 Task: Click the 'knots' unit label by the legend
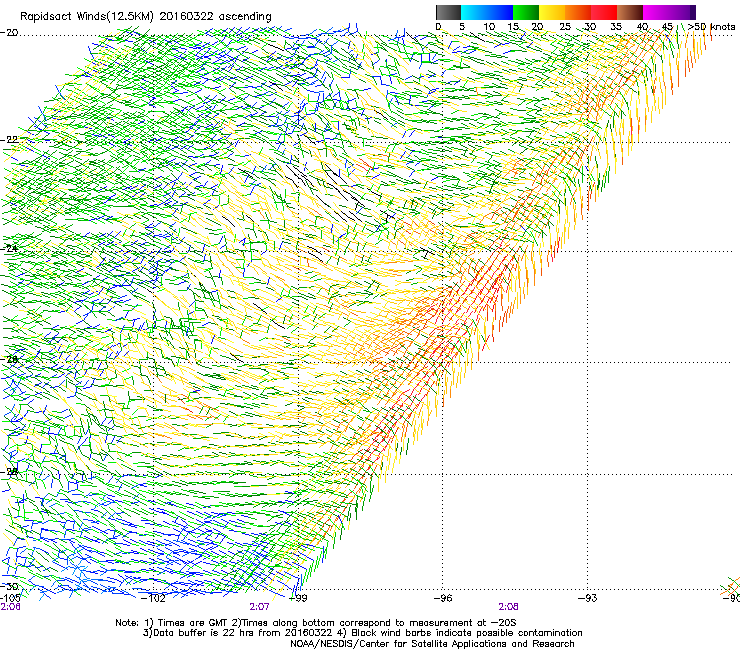(723, 27)
